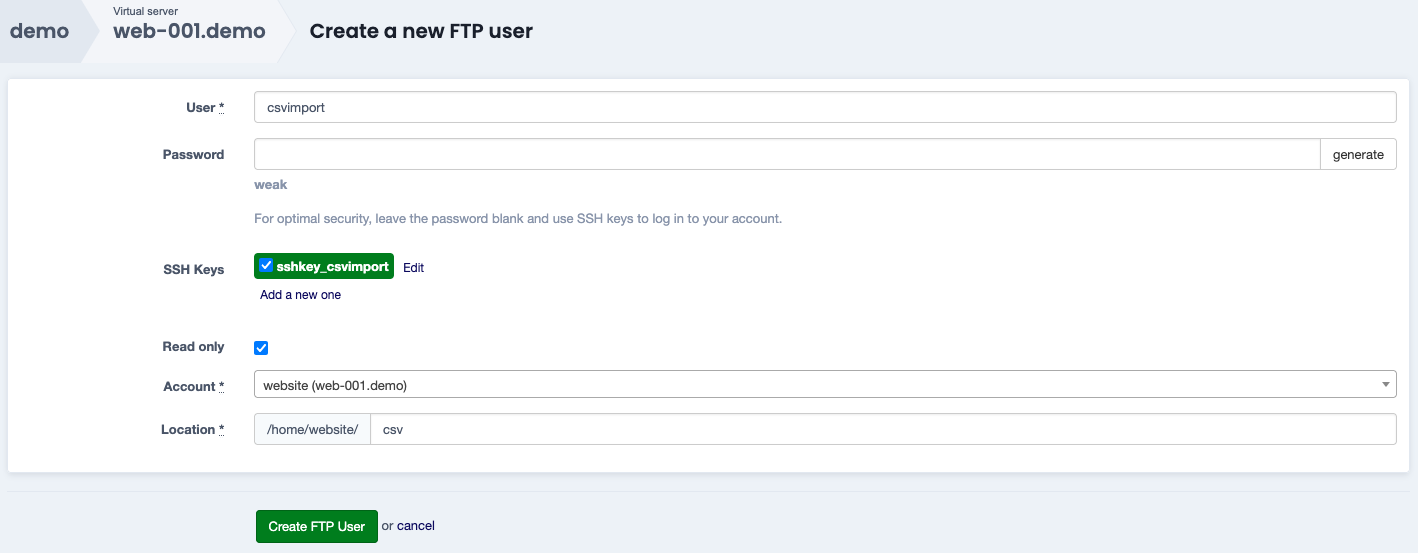1418x553 pixels.
Task: Click the Read only label text
Action: coord(194,347)
